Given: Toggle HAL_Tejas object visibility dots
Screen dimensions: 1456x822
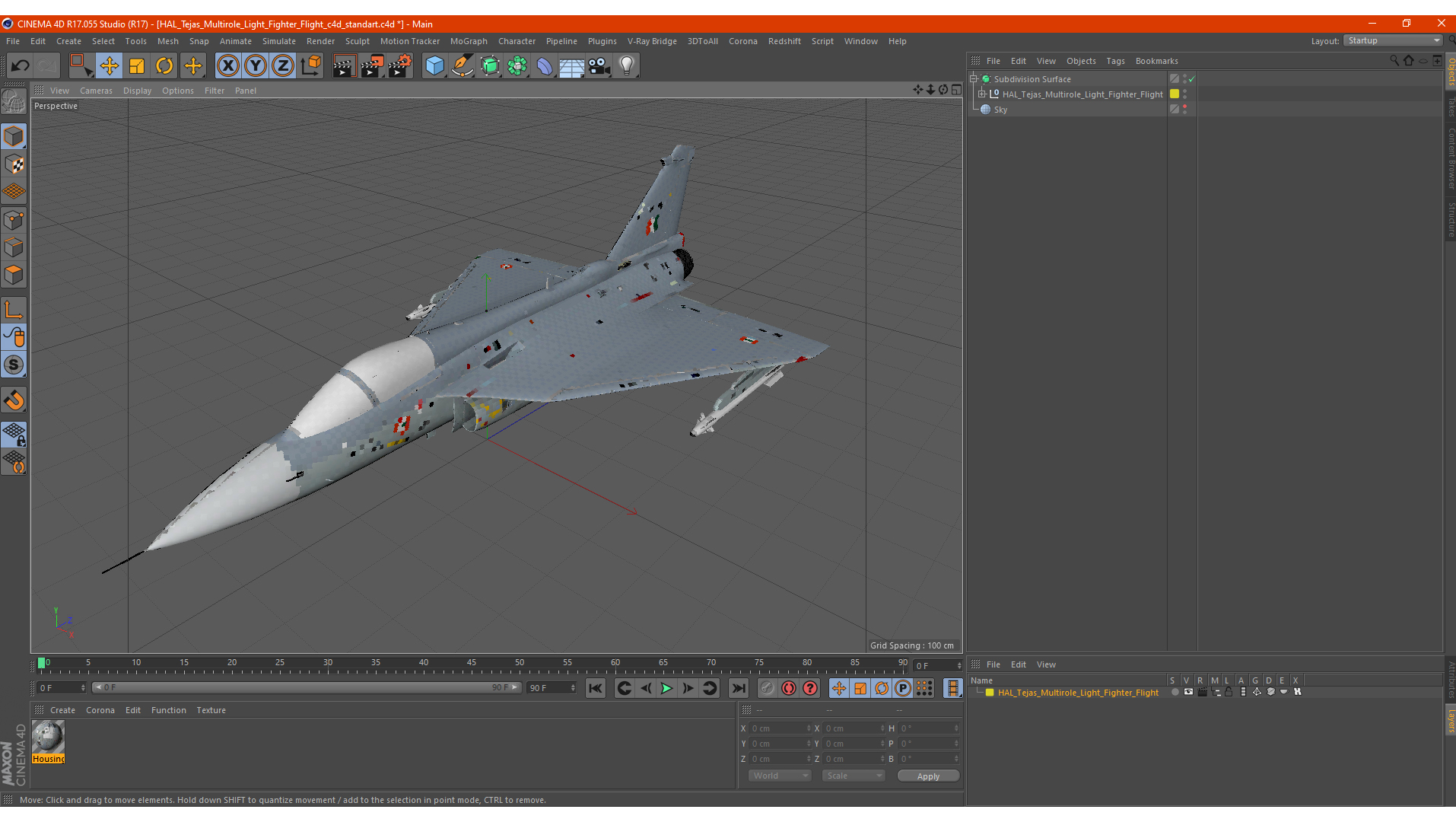Looking at the screenshot, I should 1184,94.
